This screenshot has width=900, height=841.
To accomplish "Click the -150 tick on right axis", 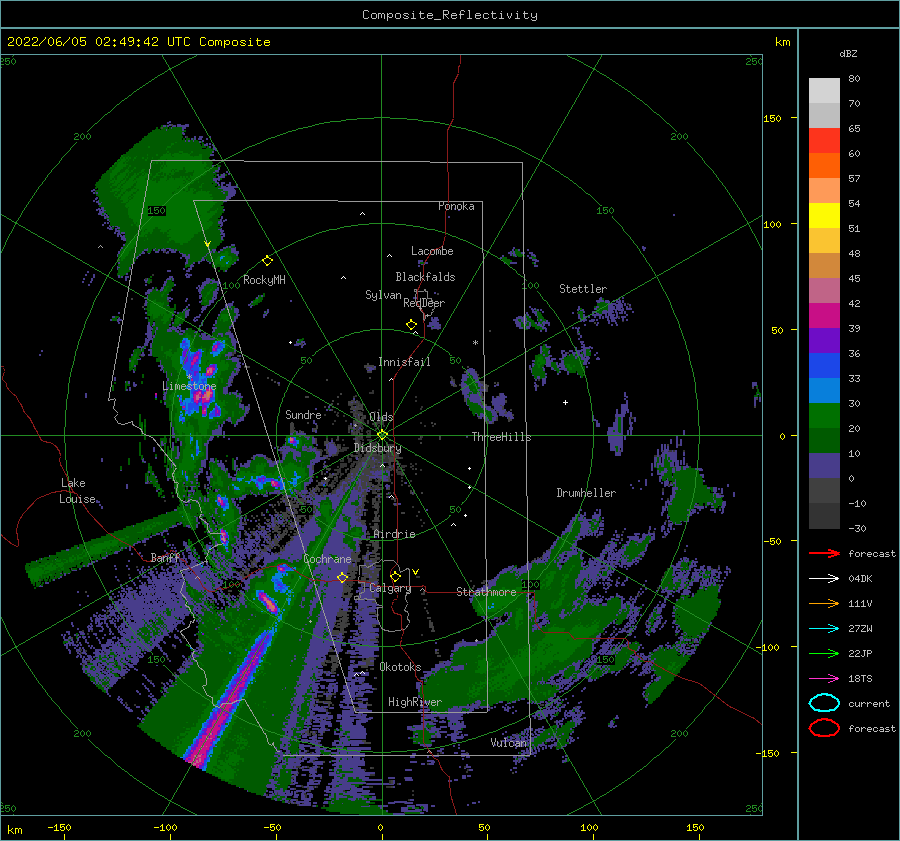I will pos(769,753).
